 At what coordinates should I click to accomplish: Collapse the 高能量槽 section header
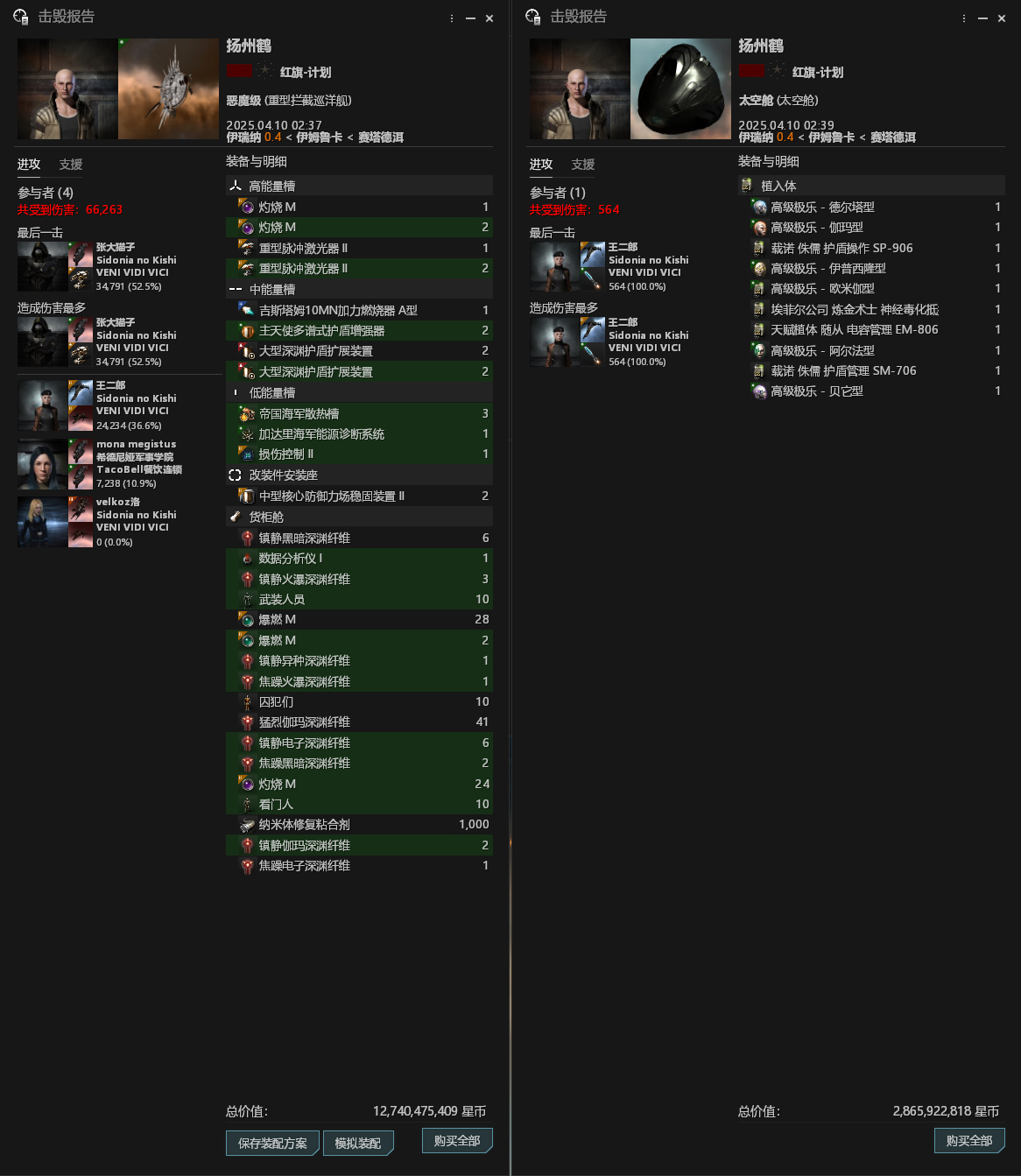pos(359,186)
